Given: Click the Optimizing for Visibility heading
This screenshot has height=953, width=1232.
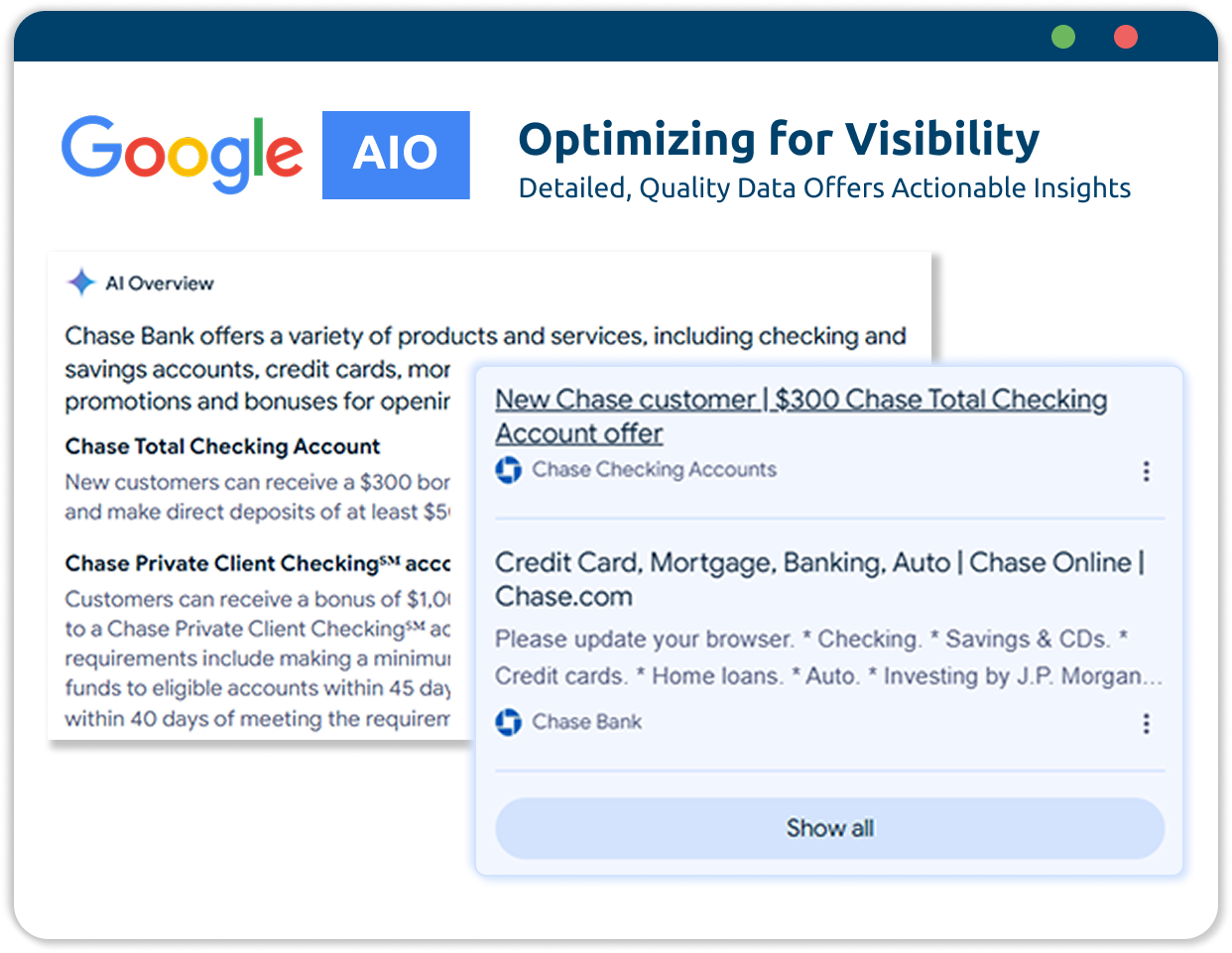Looking at the screenshot, I should click(778, 139).
